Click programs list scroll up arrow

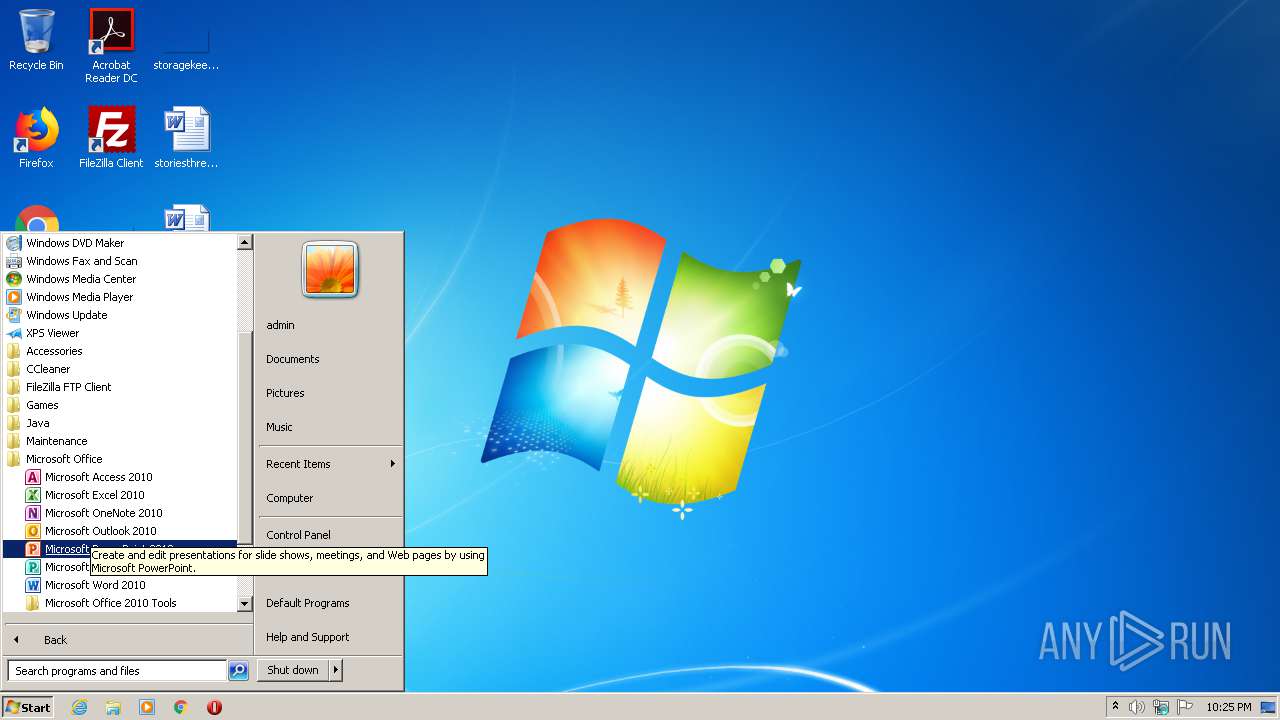[244, 242]
